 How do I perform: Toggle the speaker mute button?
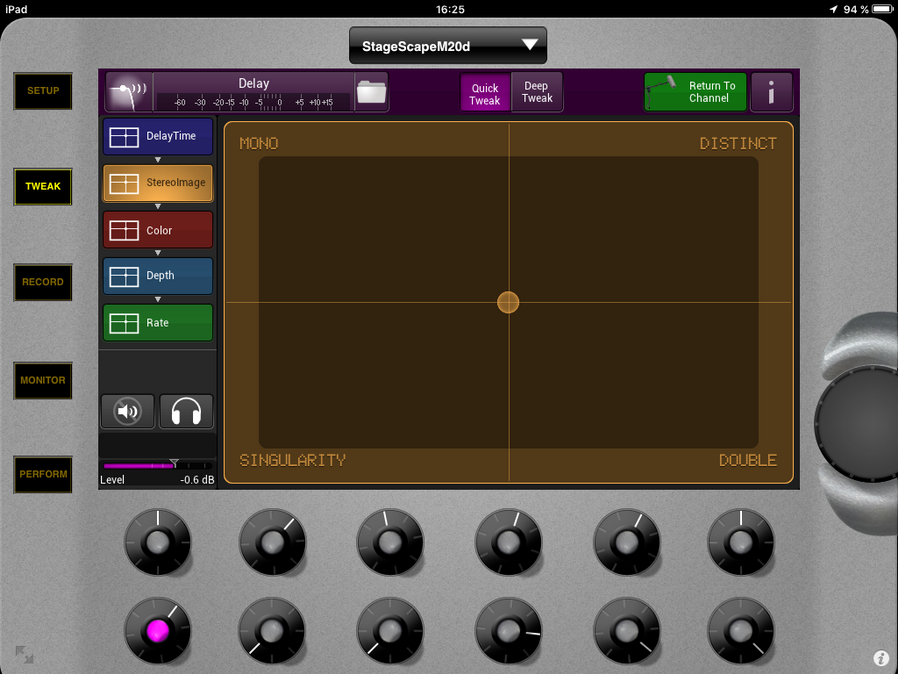(128, 411)
